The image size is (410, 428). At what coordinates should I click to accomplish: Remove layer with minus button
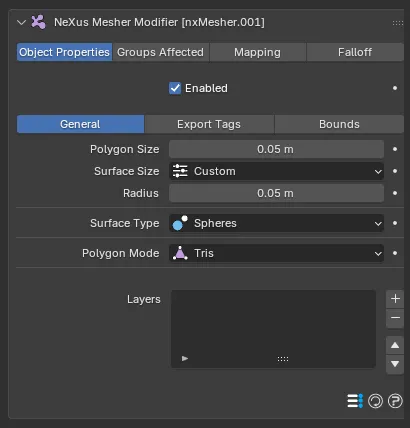(x=395, y=318)
